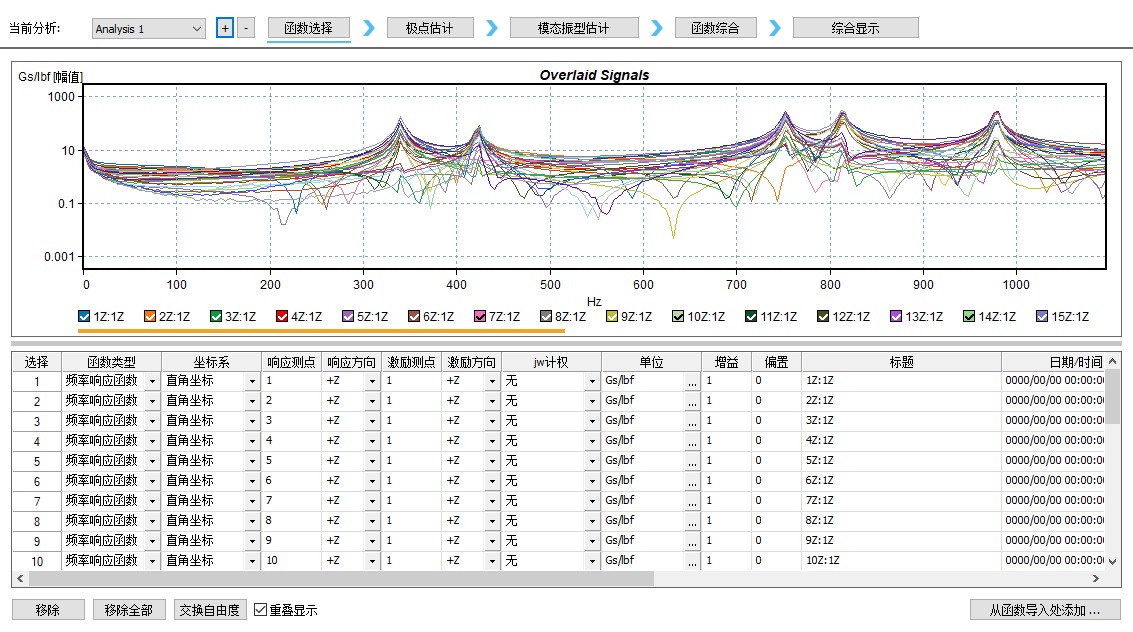
Task: Click the date cell in row 6
Action: click(1054, 481)
